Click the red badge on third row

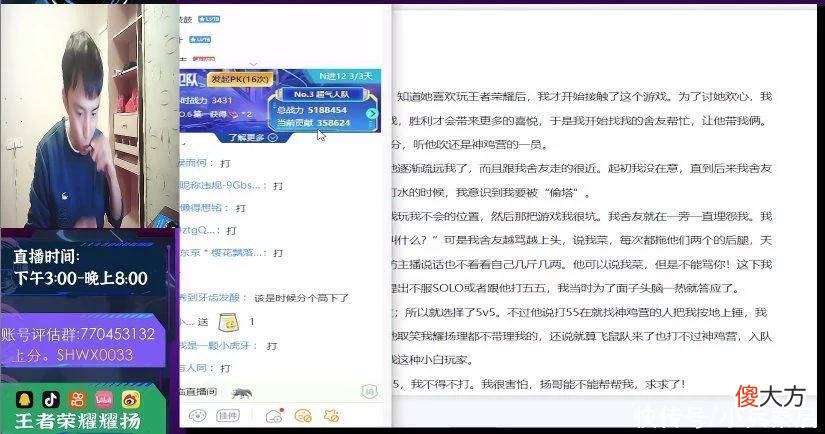pyautogui.click(x=204, y=59)
